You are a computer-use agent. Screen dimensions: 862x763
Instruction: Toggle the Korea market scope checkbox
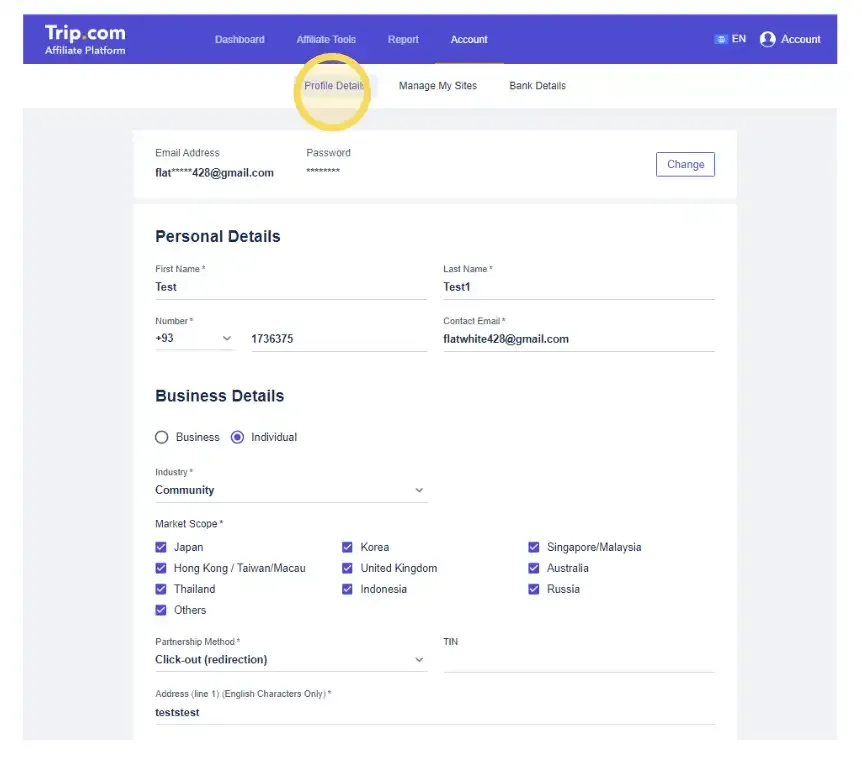pos(347,547)
